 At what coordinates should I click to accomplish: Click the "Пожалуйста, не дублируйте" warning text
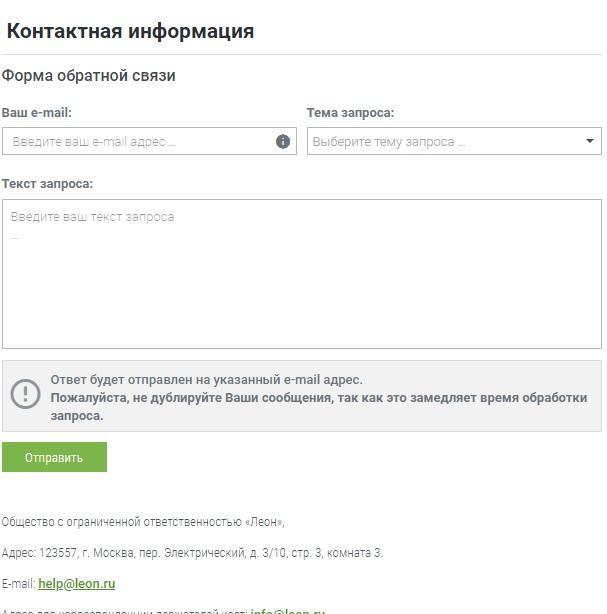(x=318, y=398)
